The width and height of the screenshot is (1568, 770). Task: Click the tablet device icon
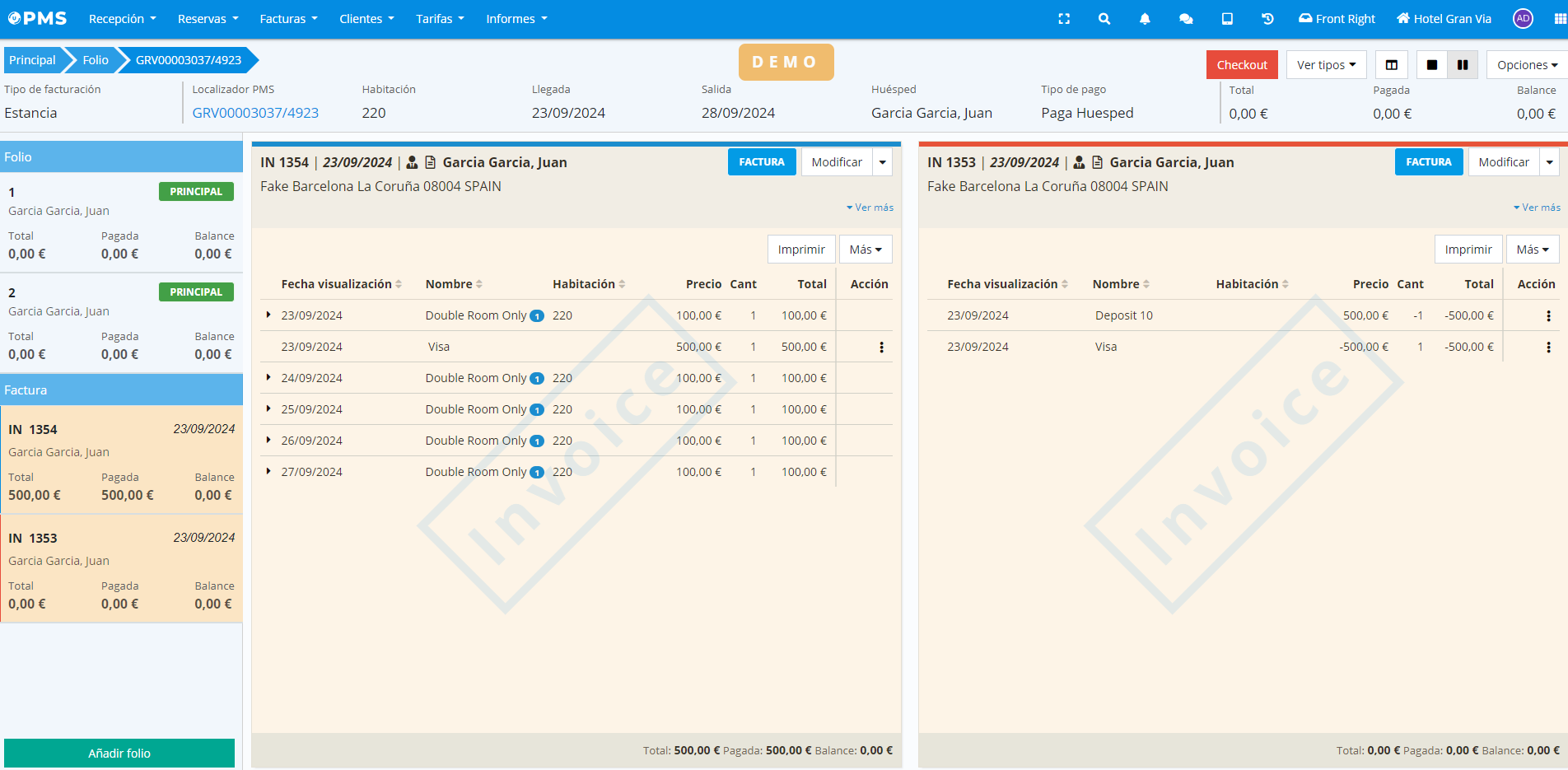[x=1227, y=19]
